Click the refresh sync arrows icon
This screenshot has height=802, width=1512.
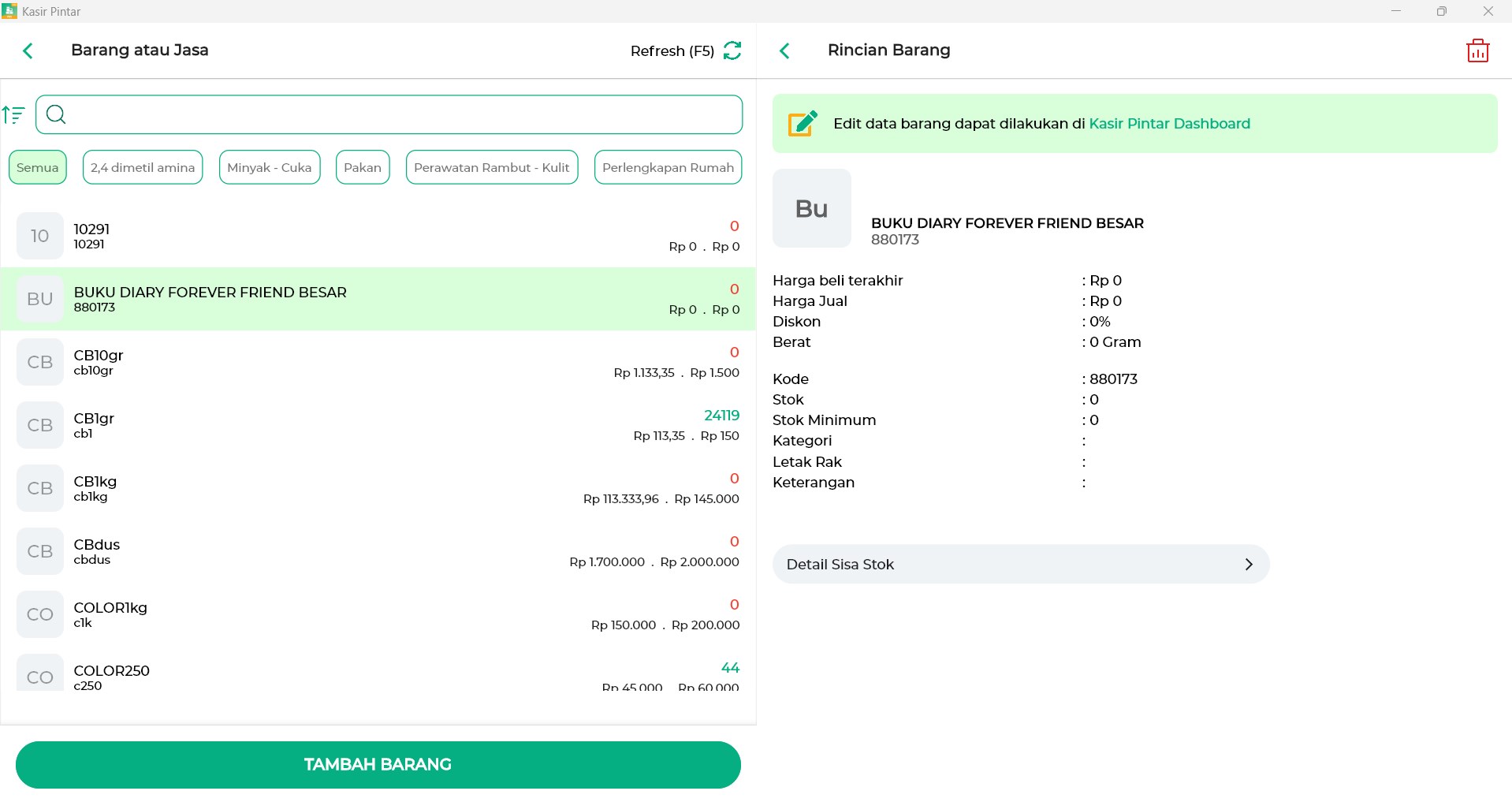[x=732, y=50]
